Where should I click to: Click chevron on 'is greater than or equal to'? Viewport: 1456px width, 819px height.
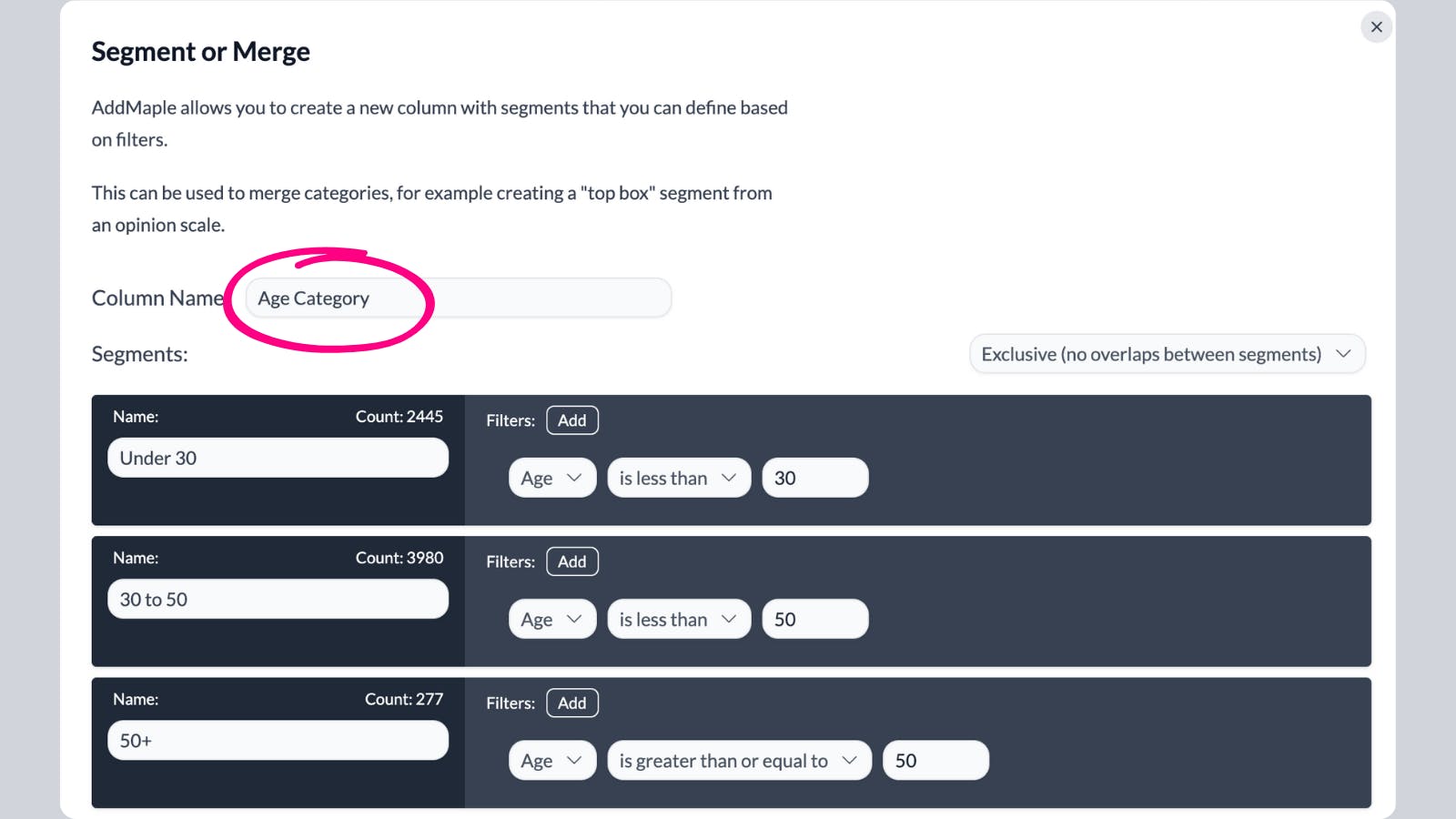click(x=850, y=761)
